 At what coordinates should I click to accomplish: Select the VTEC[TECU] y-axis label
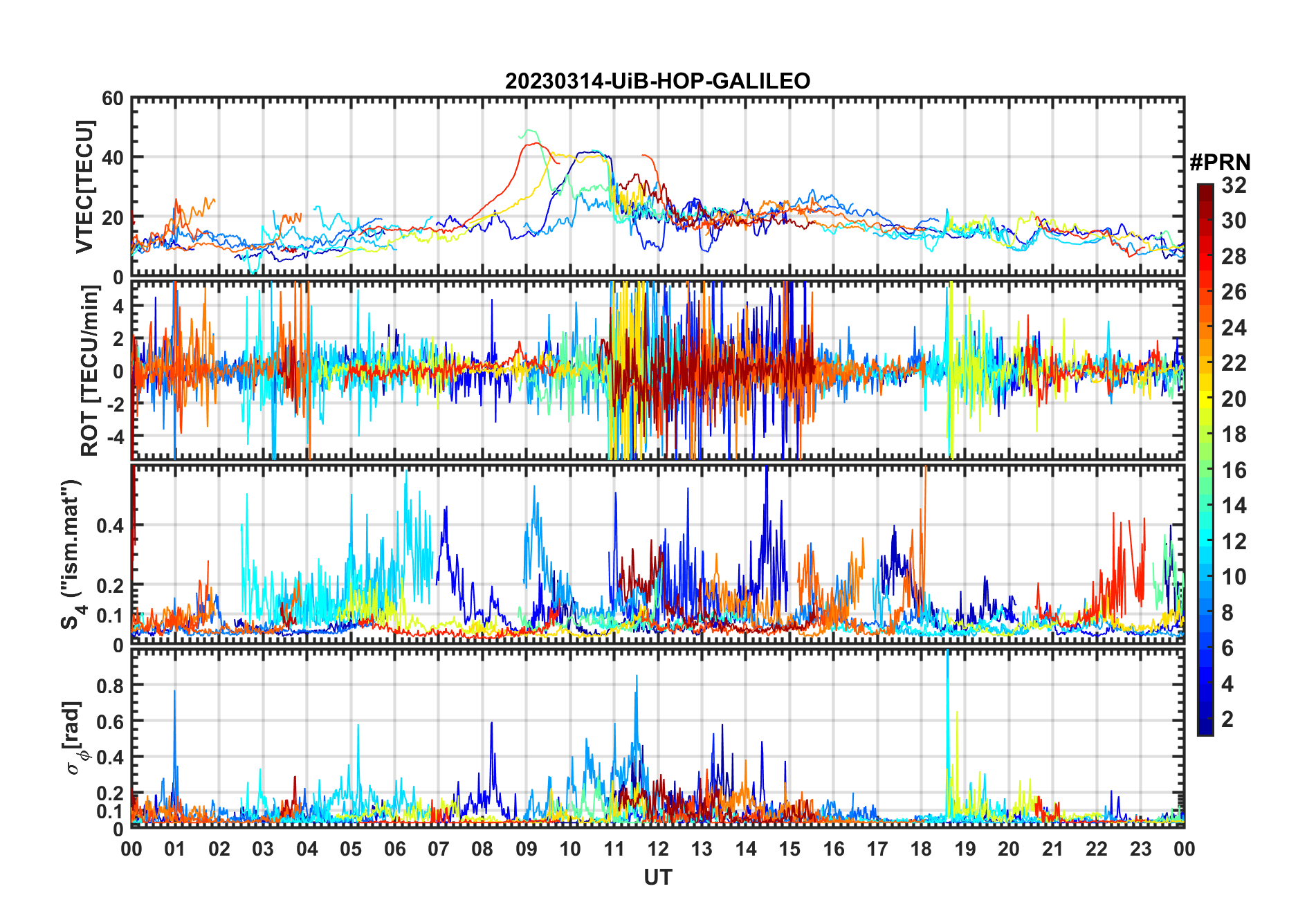(84, 187)
